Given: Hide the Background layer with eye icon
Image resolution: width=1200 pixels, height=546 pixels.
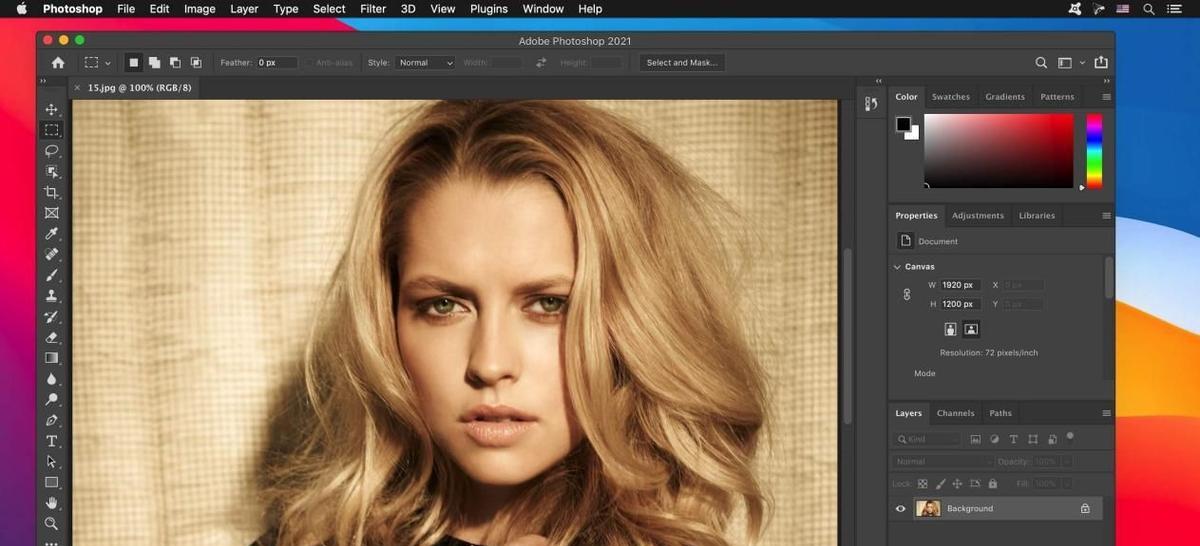Looking at the screenshot, I should pos(900,508).
